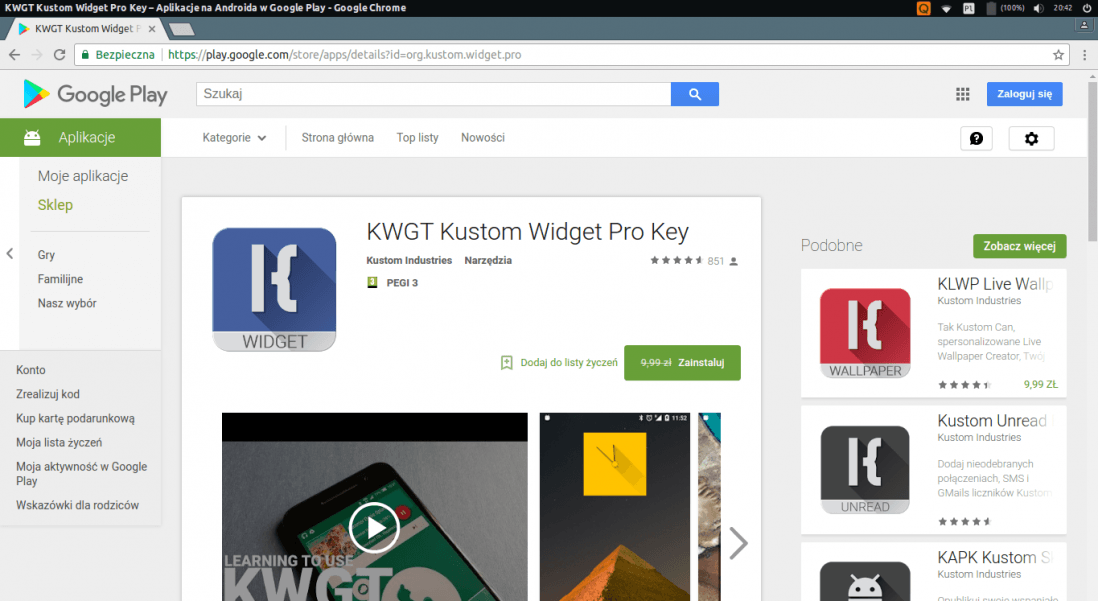Click the KAPK Kustom app icon

pos(865,581)
